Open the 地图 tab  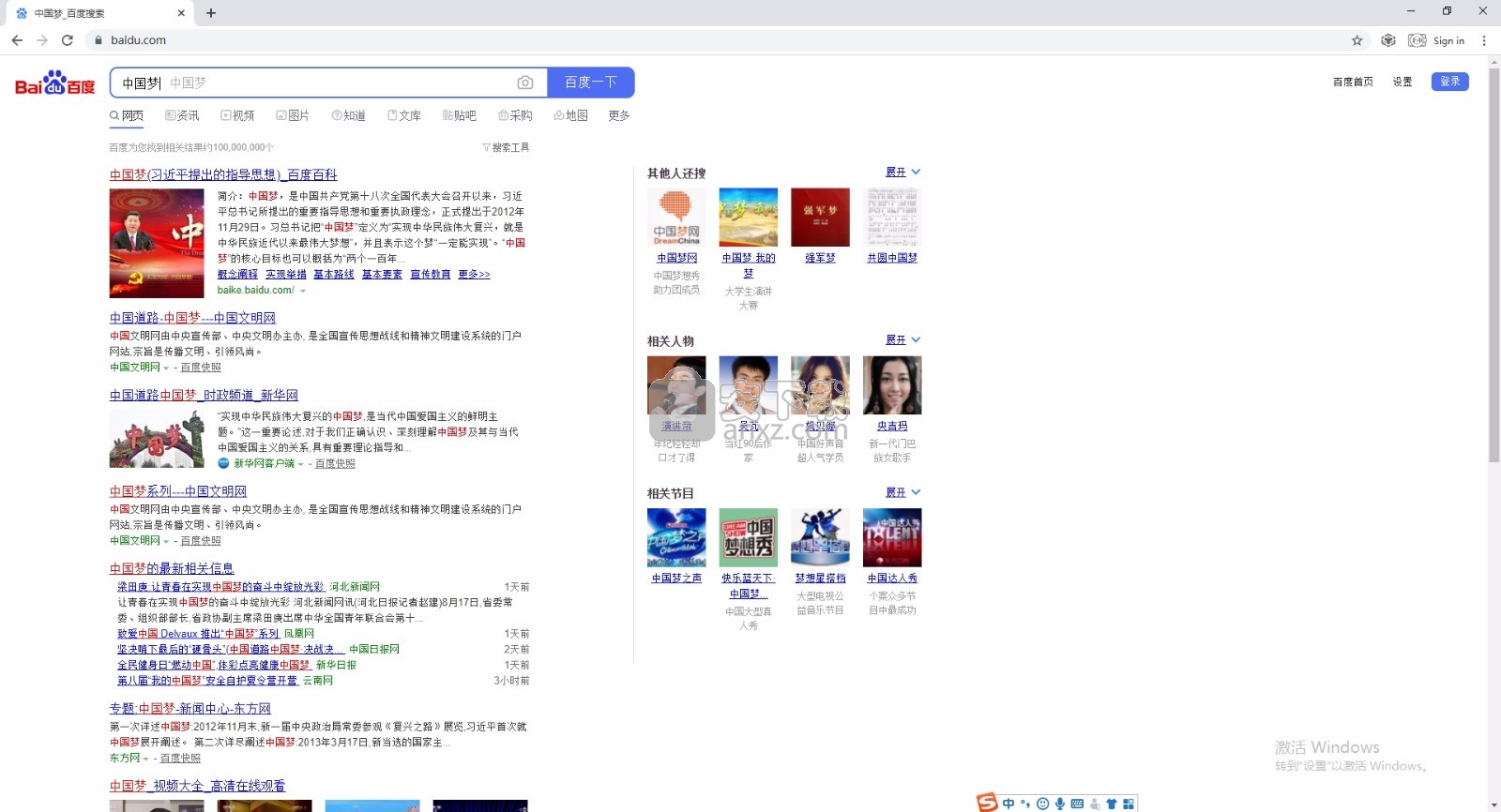[x=570, y=115]
